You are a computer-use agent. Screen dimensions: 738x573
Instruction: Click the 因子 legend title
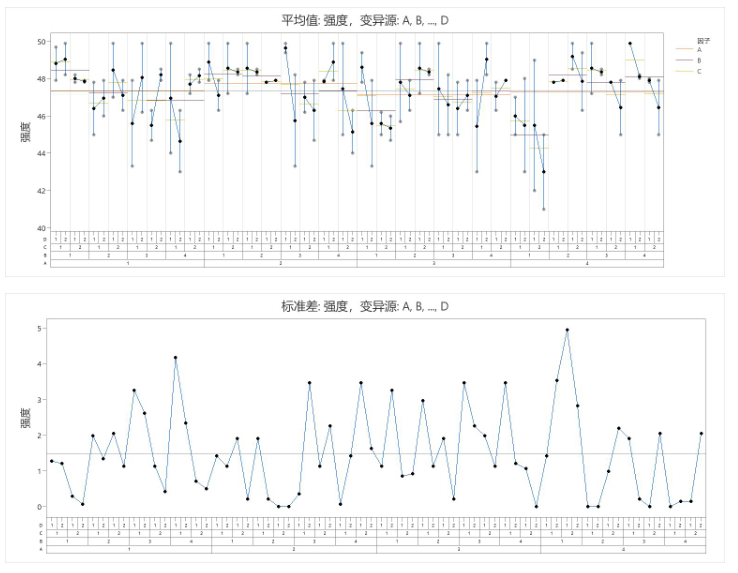702,39
